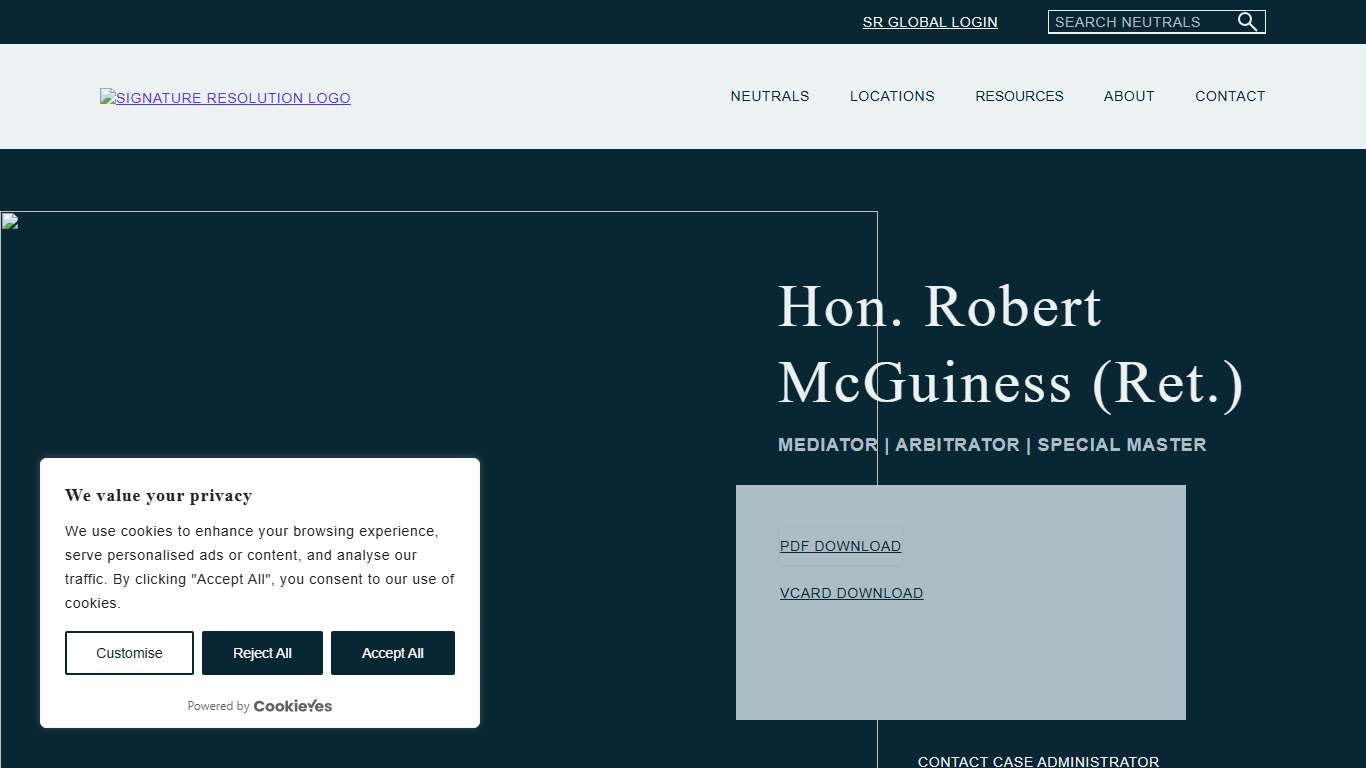Click the grey bio panel
The width and height of the screenshot is (1366, 768).
pyautogui.click(x=1050, y=670)
